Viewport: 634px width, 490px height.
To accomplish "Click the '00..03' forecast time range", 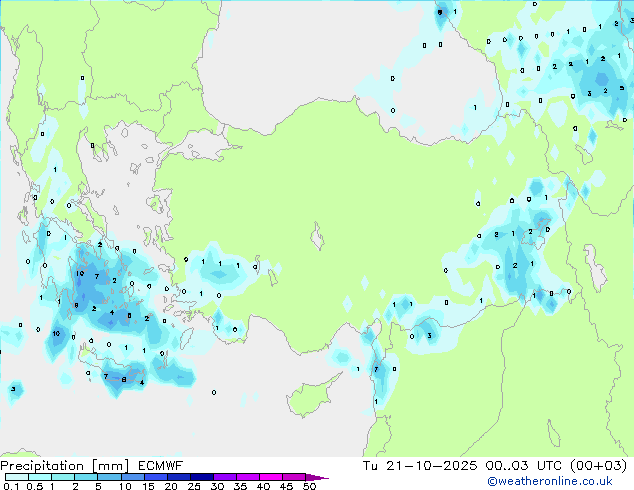I will (x=507, y=466).
